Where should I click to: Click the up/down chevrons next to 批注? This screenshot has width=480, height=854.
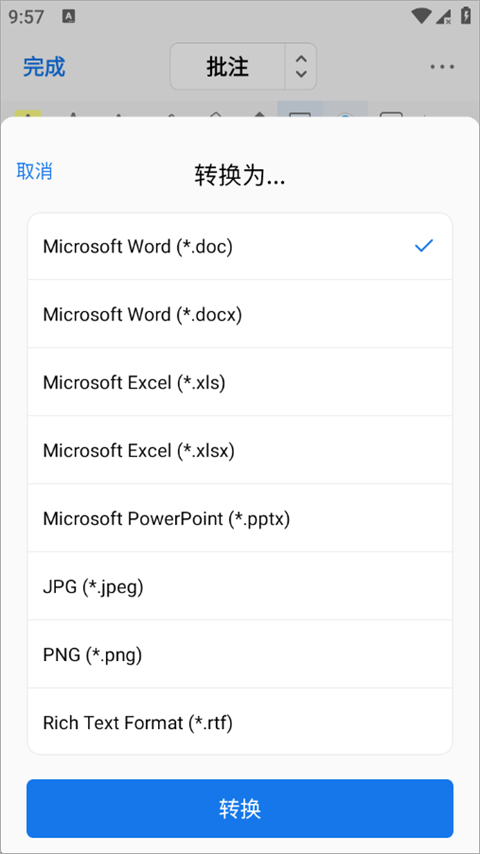coord(301,66)
